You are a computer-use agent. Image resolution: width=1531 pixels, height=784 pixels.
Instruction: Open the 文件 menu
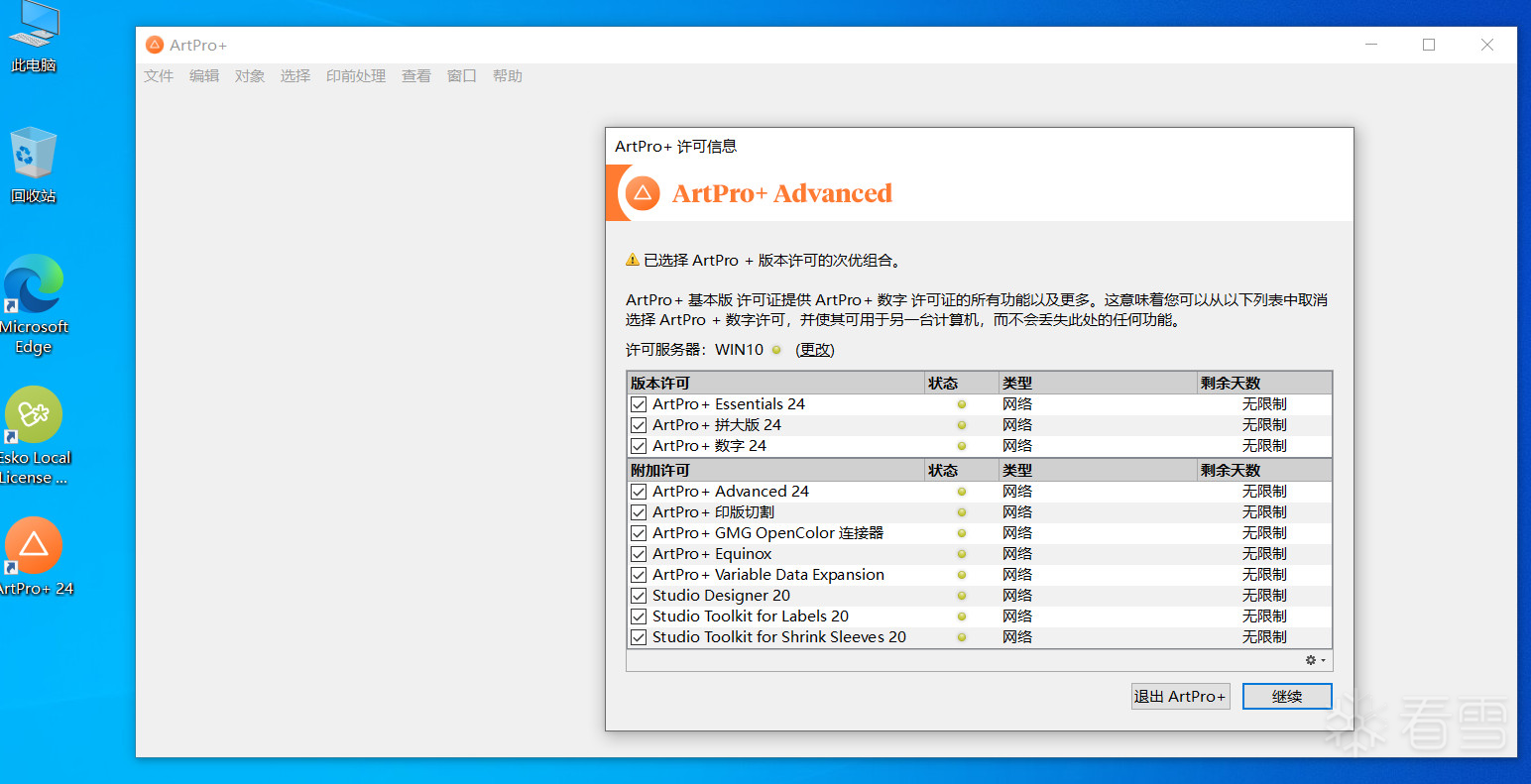click(x=159, y=76)
